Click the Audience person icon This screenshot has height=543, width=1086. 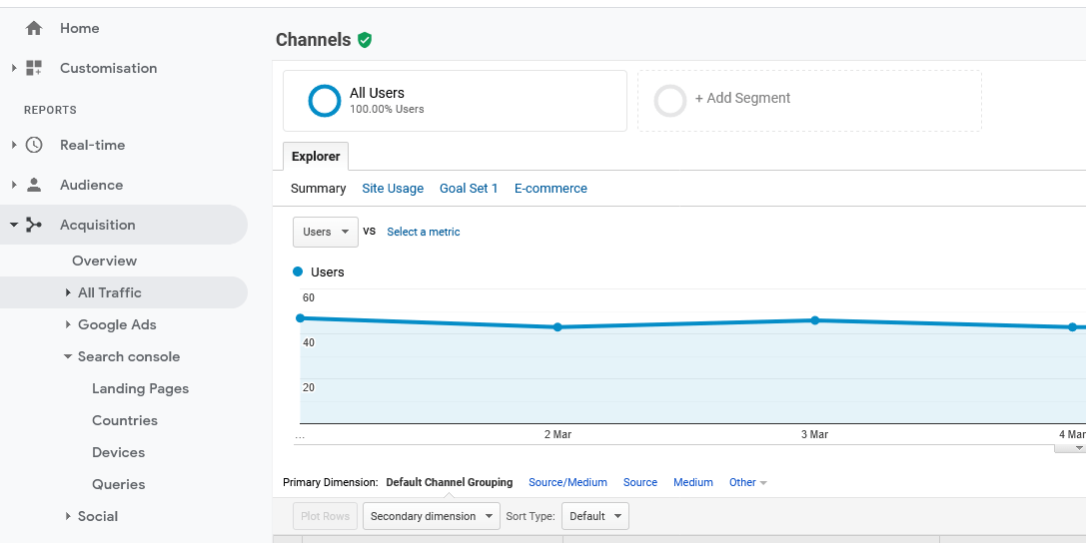coord(34,185)
